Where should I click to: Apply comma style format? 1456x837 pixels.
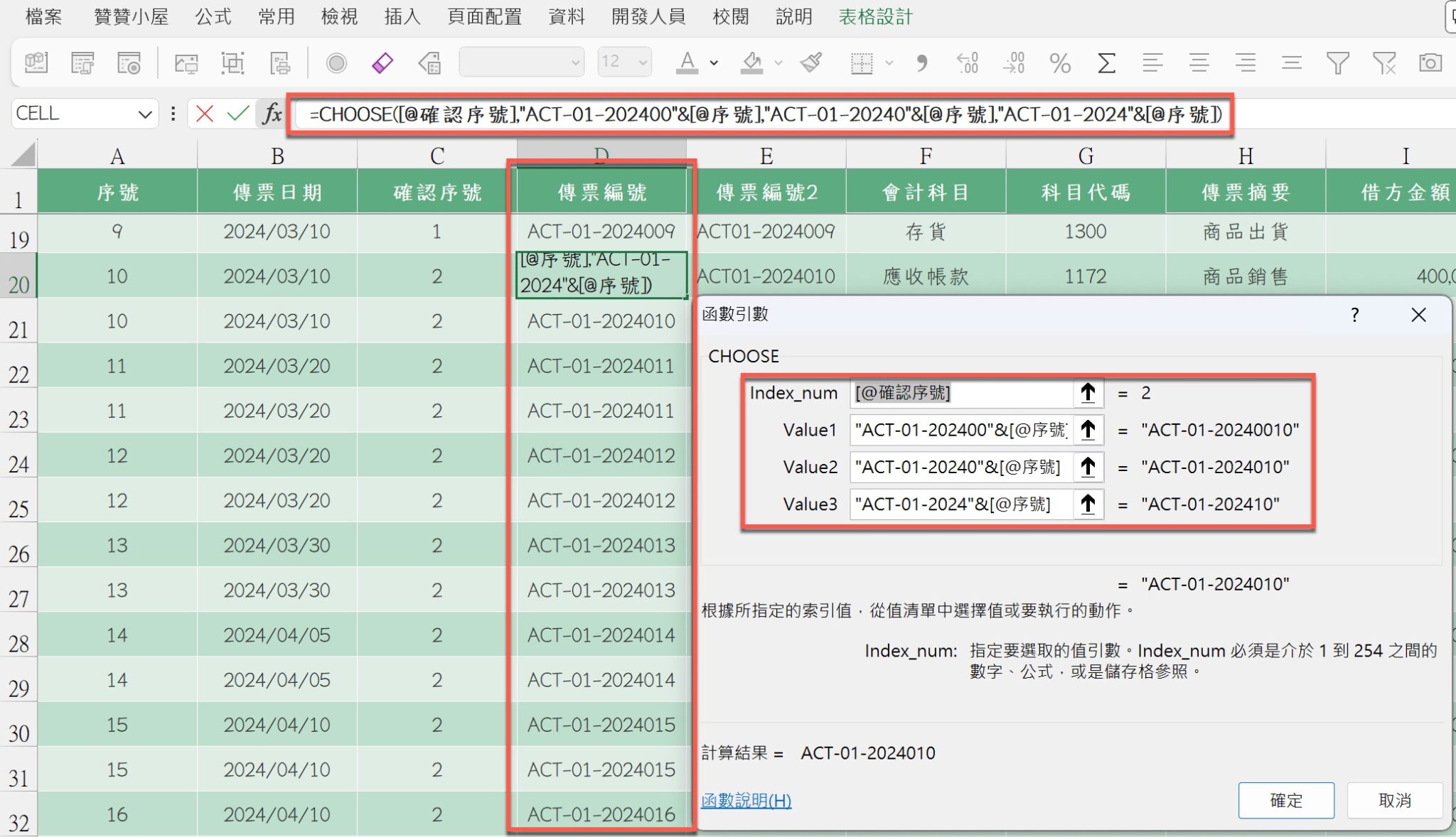921,63
